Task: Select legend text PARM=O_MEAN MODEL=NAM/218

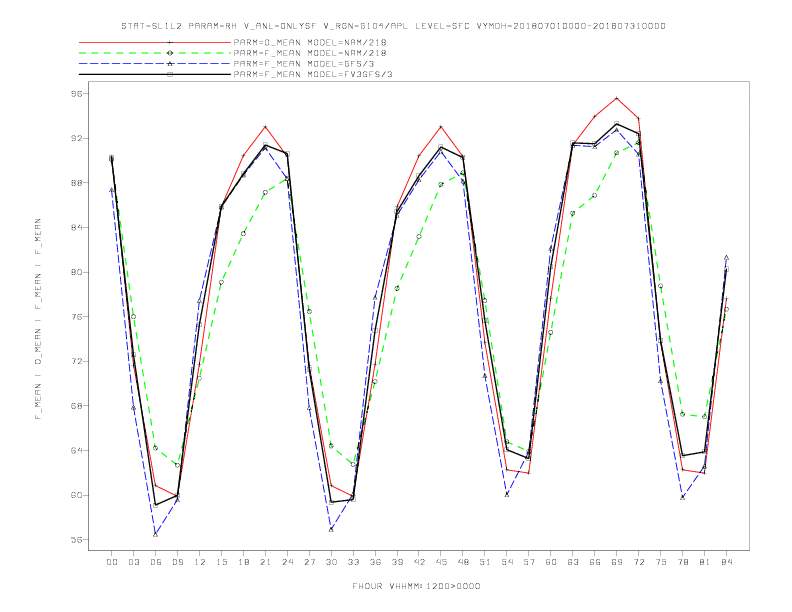Action: 310,42
